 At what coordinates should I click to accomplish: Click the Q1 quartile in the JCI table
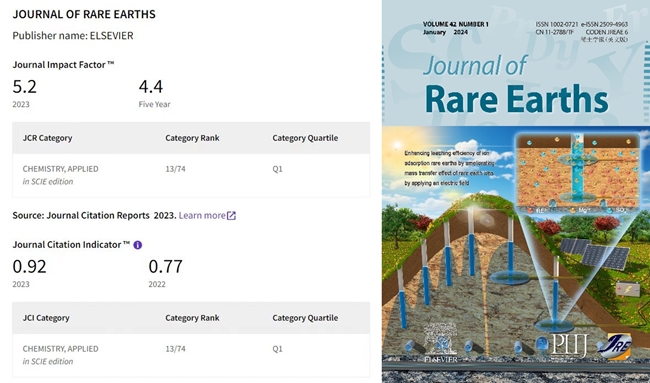(x=277, y=349)
